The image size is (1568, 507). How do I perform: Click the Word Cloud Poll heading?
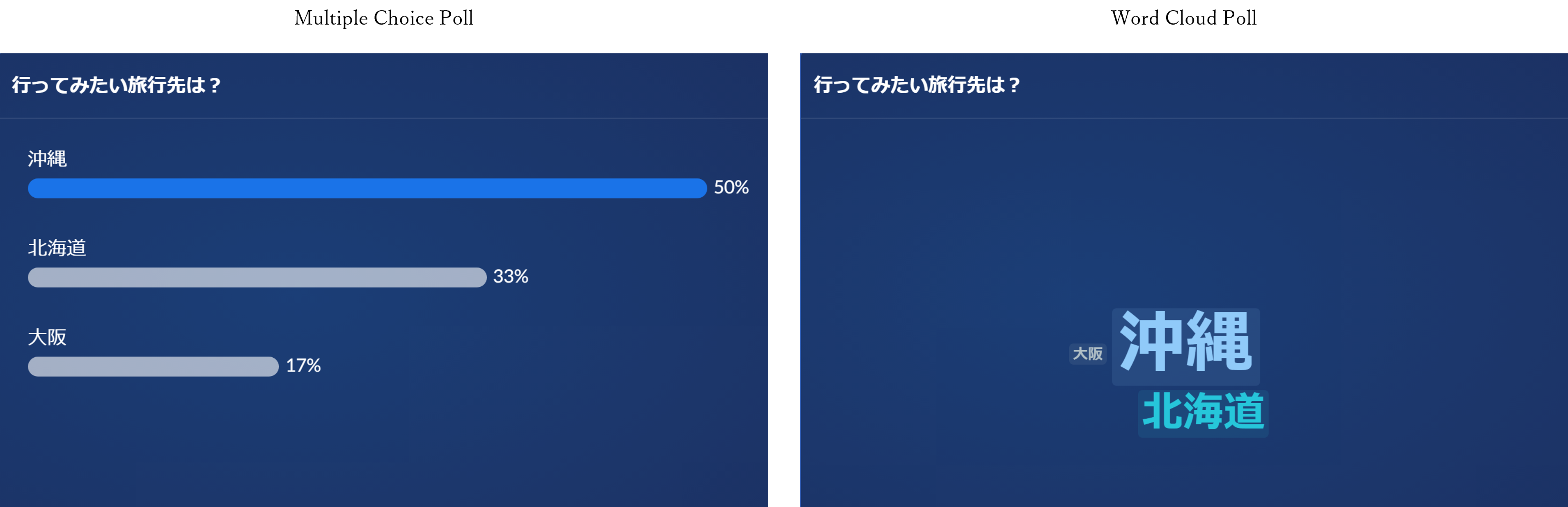[x=1183, y=18]
